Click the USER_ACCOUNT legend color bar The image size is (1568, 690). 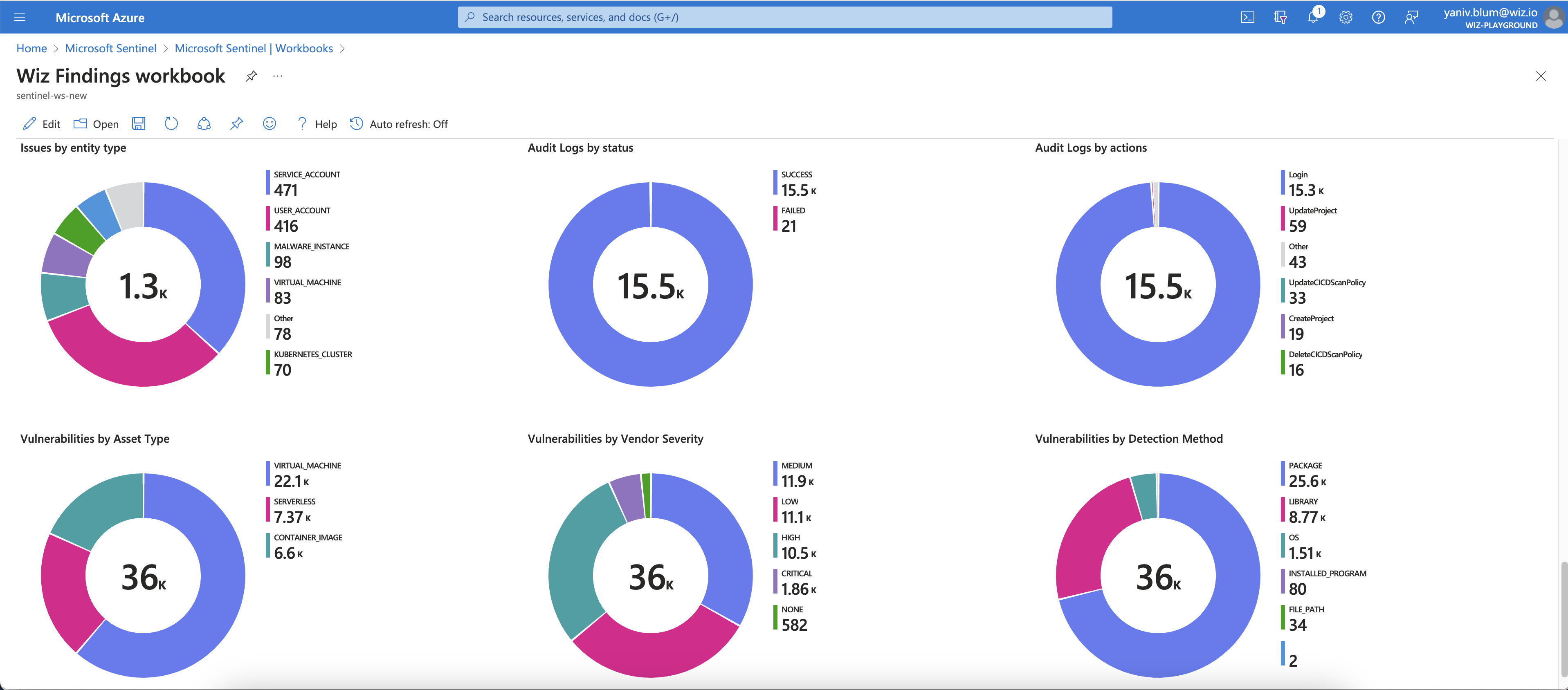coord(268,218)
